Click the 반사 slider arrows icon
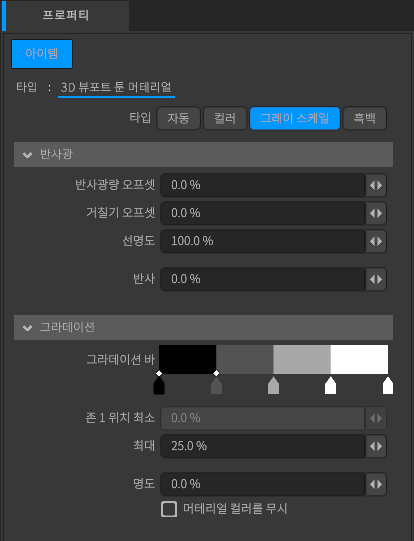 [376, 279]
